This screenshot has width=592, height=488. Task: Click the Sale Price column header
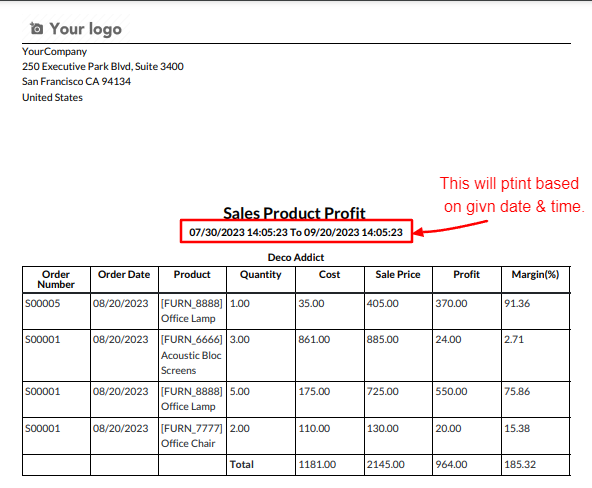[398, 274]
